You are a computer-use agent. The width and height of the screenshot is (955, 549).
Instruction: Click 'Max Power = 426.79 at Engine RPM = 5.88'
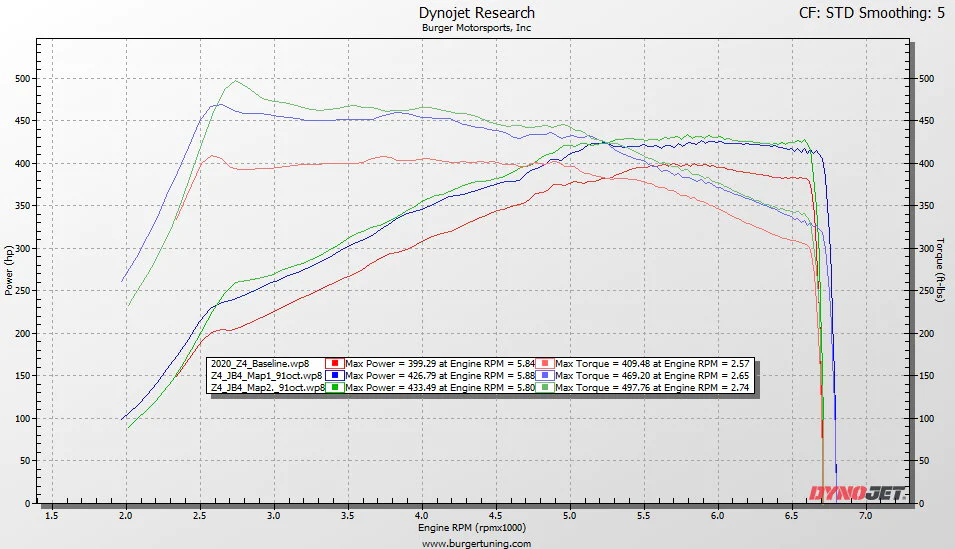point(440,375)
